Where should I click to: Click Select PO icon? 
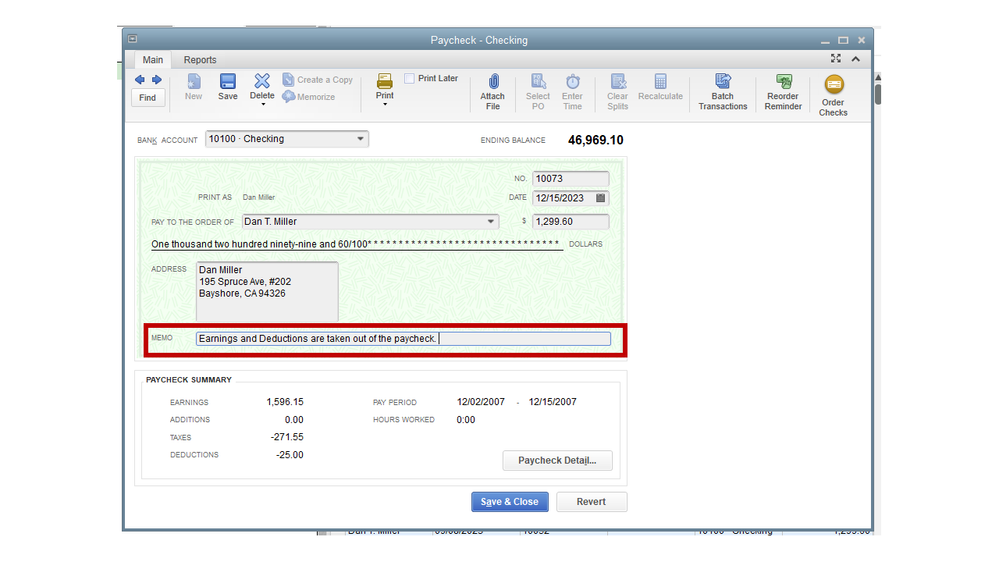click(x=538, y=82)
